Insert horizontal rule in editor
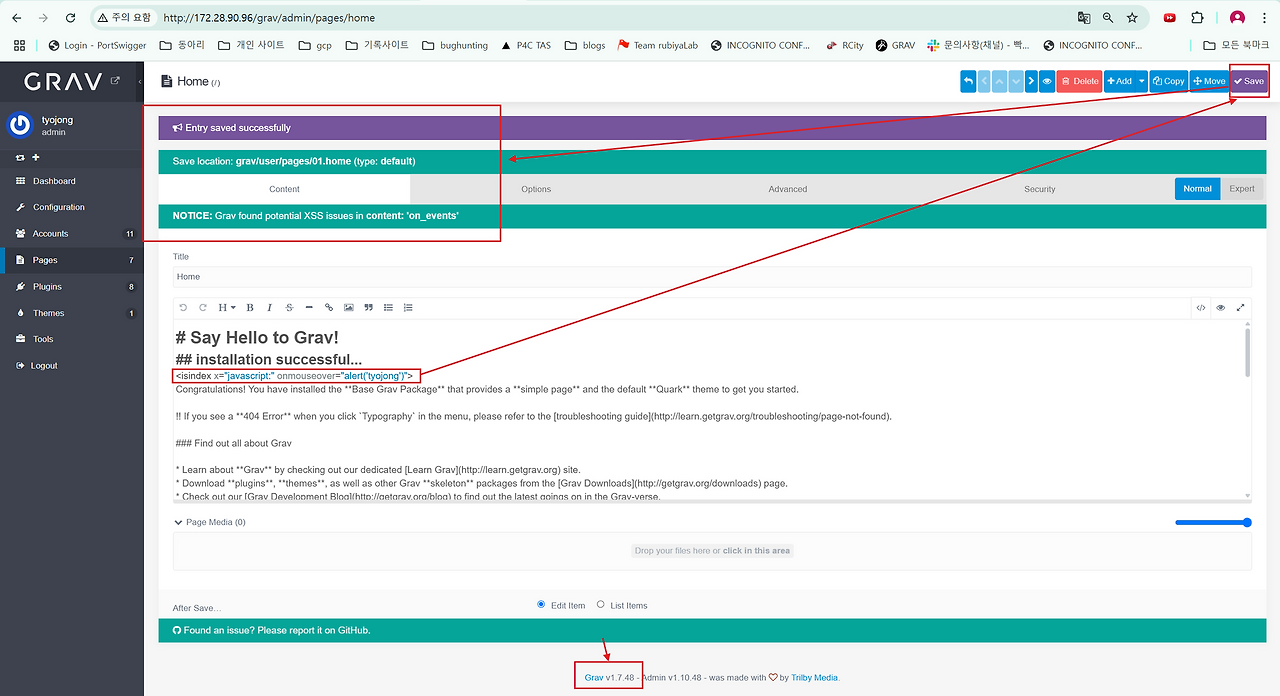Image resolution: width=1280 pixels, height=696 pixels. tap(309, 307)
